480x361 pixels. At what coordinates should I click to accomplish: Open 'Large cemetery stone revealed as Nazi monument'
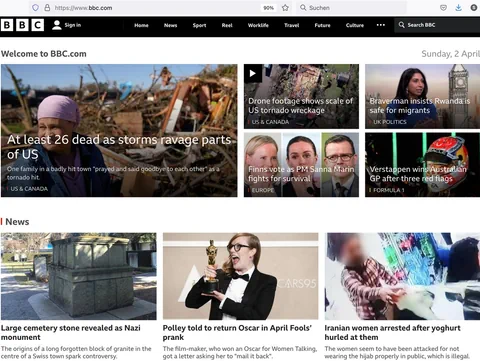point(71,333)
